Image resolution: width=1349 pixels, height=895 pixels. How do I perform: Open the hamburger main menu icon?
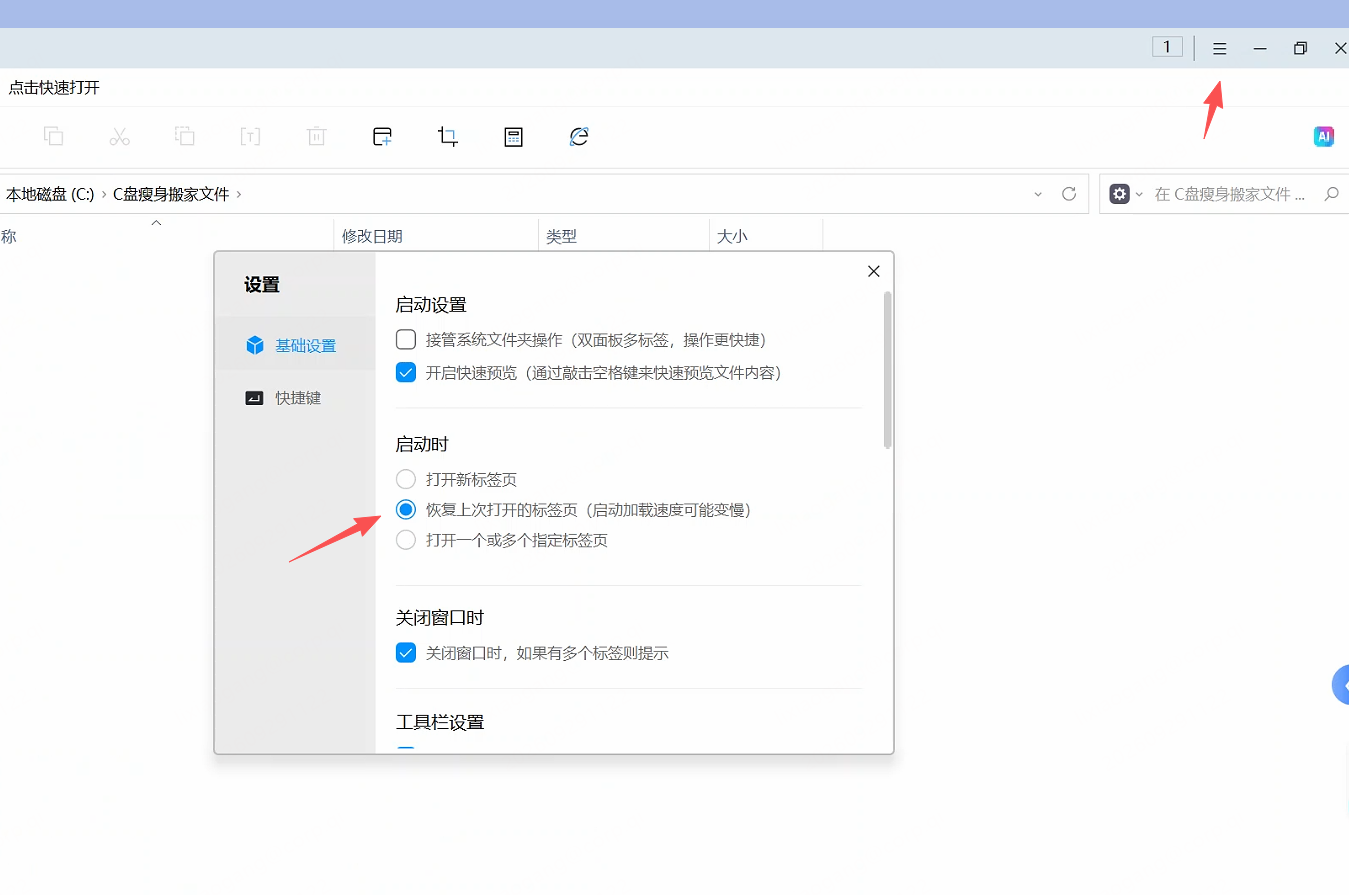[1219, 48]
